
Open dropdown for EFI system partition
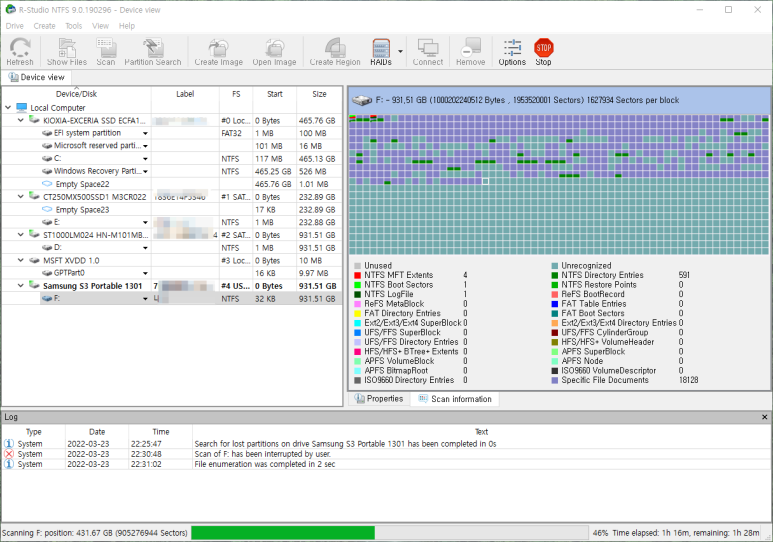coord(145,133)
